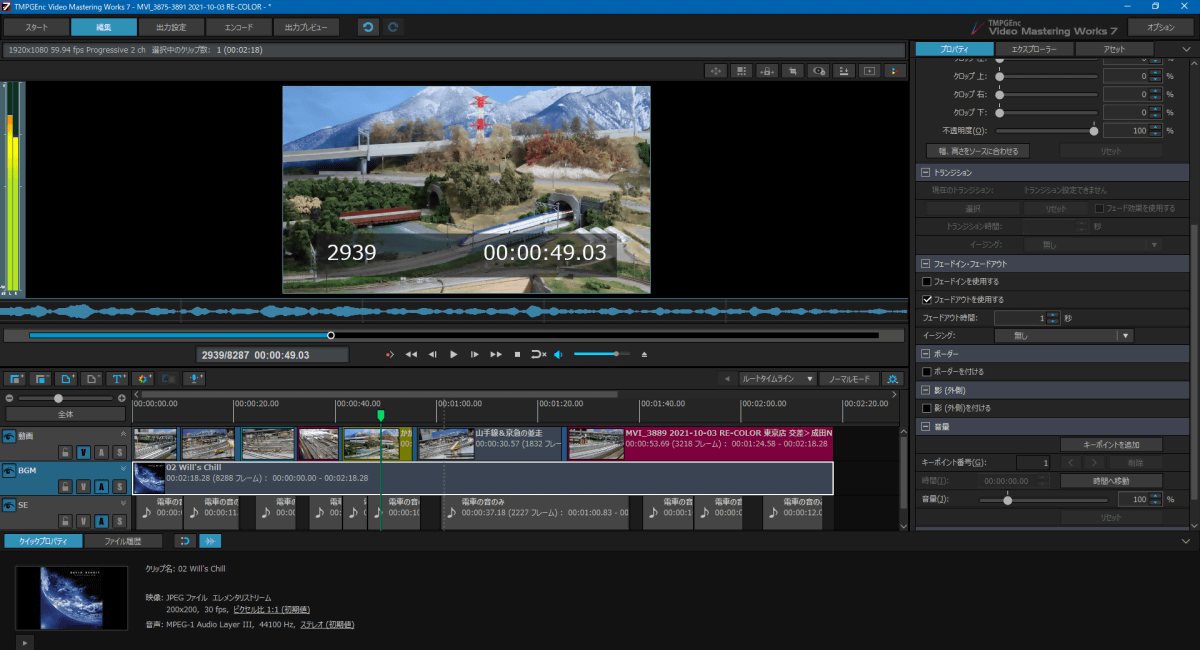
Task: Click the preview volume slider
Action: [x=601, y=354]
